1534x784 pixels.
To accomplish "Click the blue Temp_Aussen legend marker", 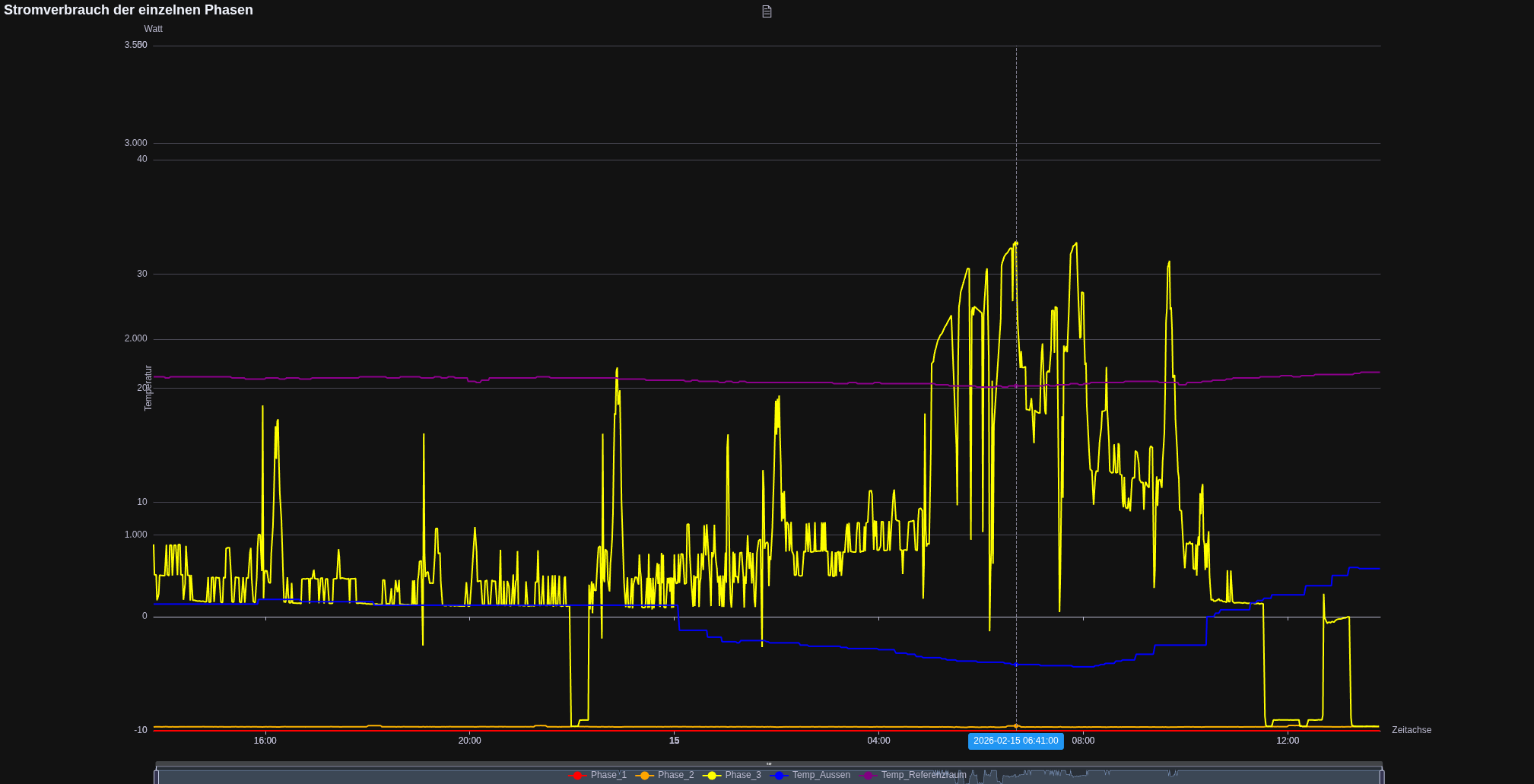I will coord(779,776).
